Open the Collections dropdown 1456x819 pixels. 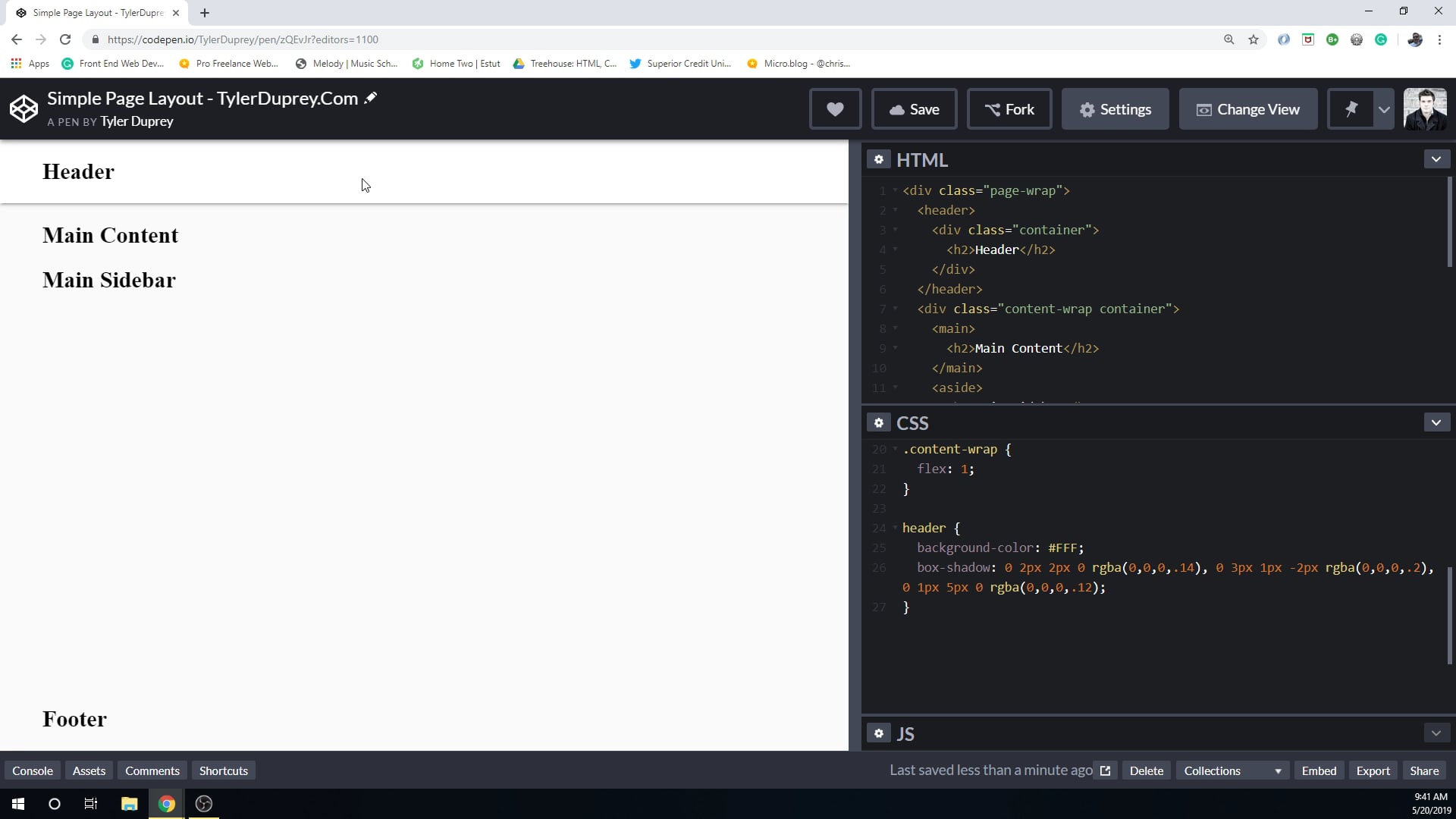pyautogui.click(x=1232, y=770)
